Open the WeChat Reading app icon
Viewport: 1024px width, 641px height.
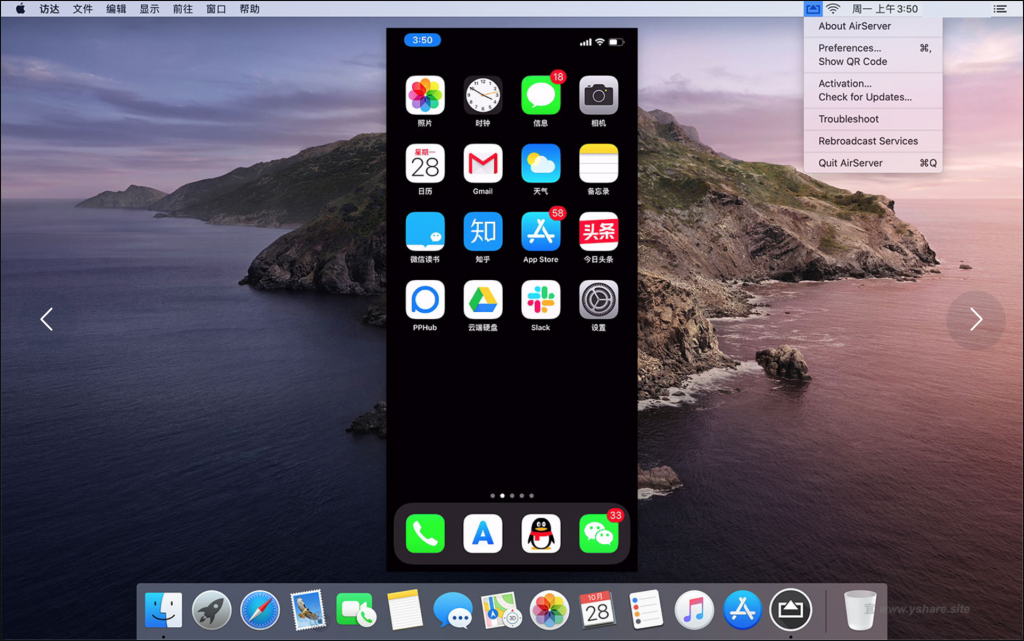pyautogui.click(x=425, y=232)
